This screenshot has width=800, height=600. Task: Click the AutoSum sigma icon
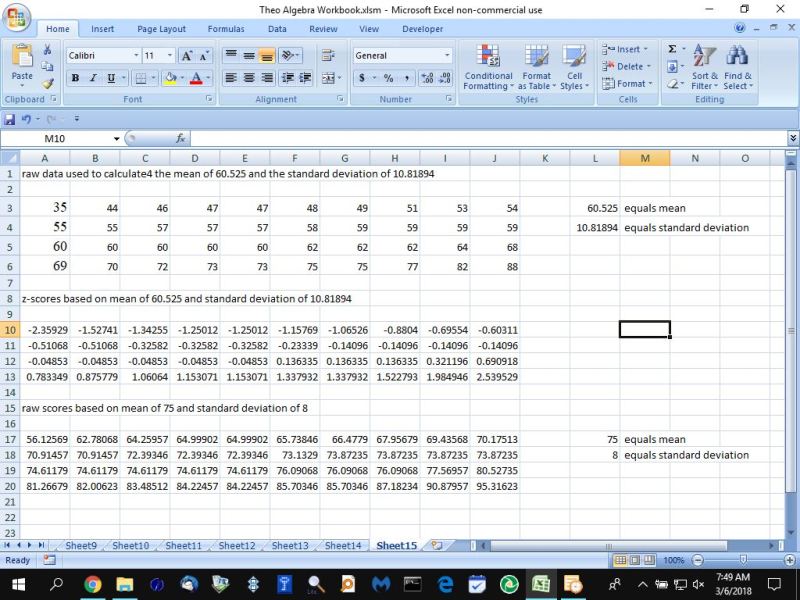click(672, 49)
